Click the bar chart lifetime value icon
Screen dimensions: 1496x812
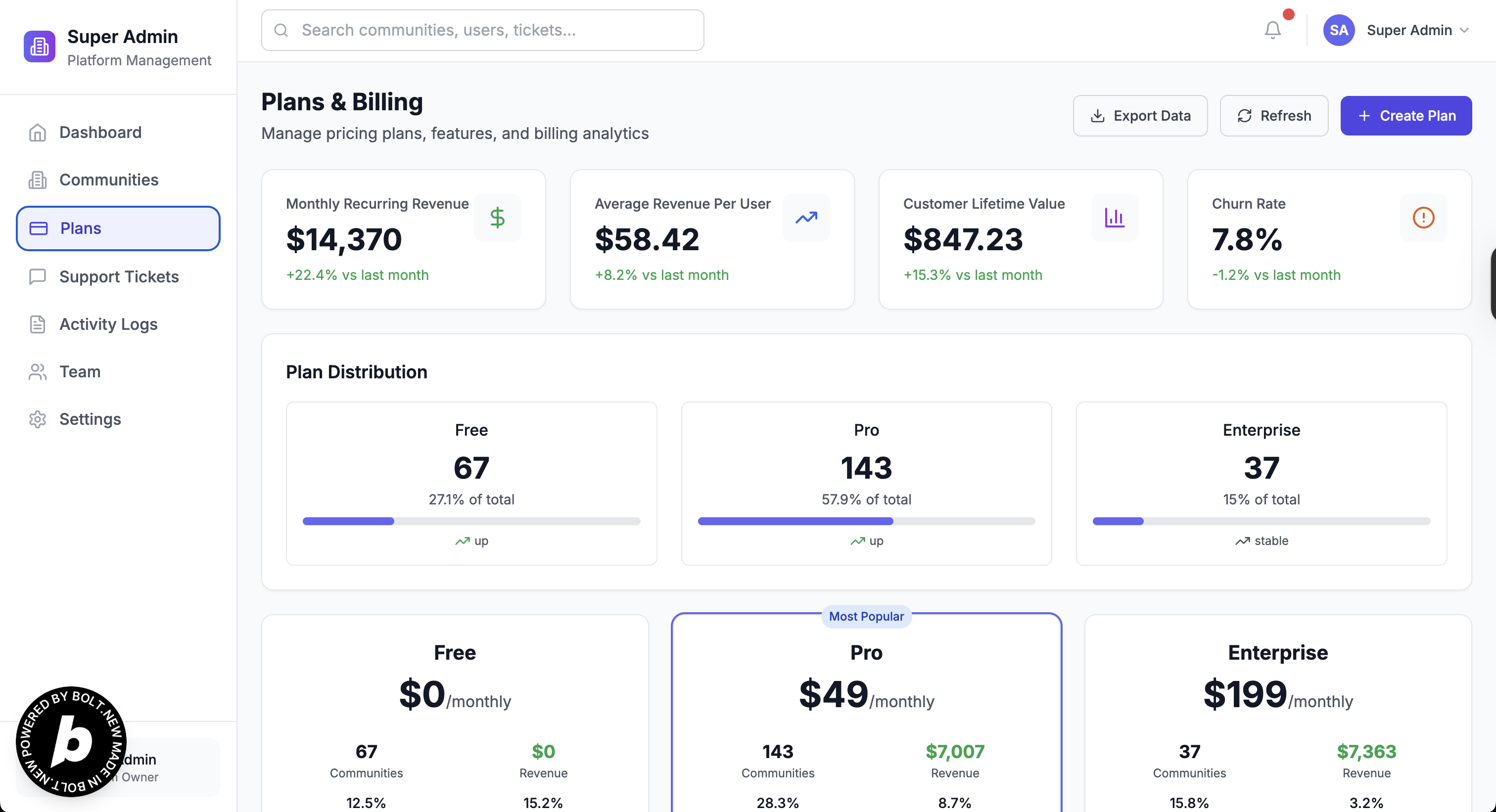pyautogui.click(x=1115, y=218)
